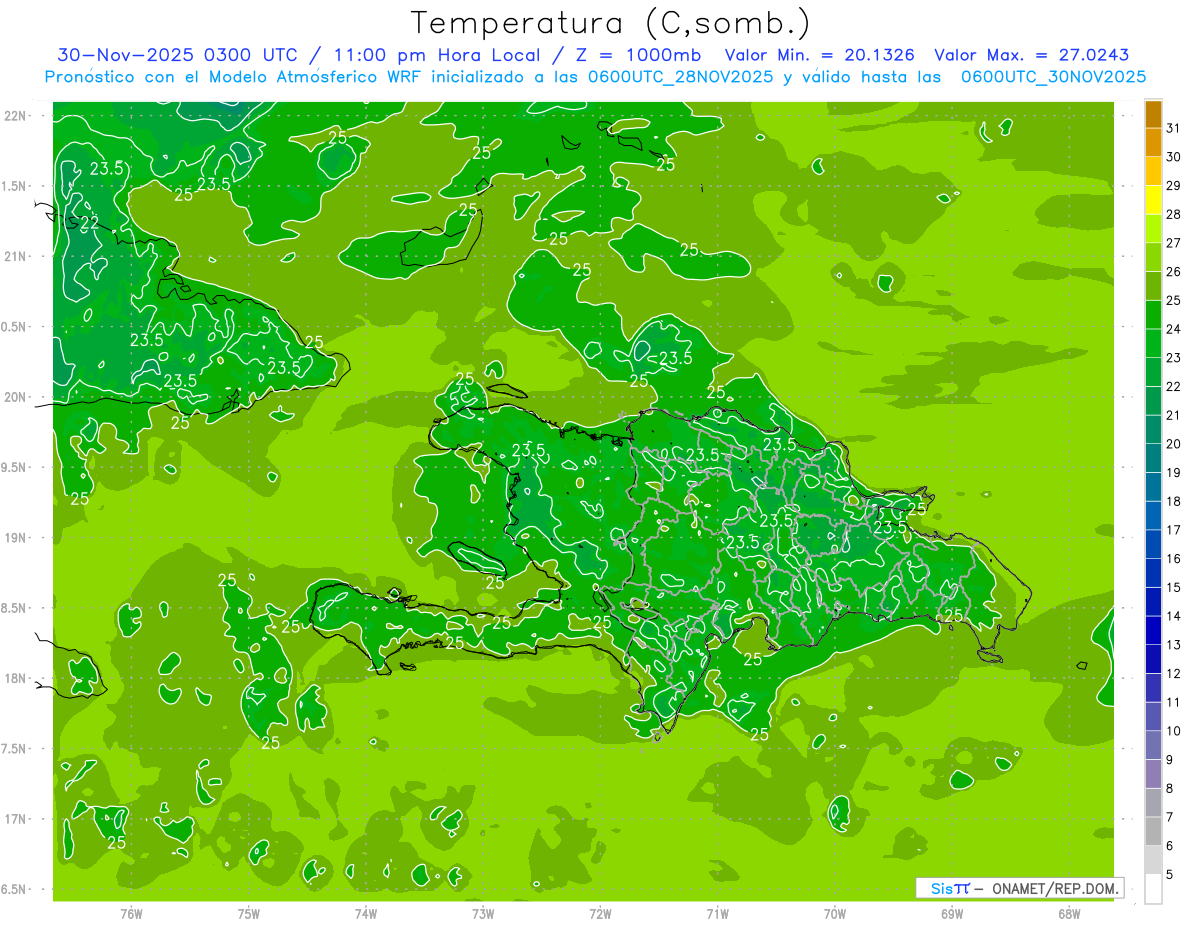1200x927 pixels.
Task: Click the bright yellow swatch in the color scale
Action: pos(1153,200)
